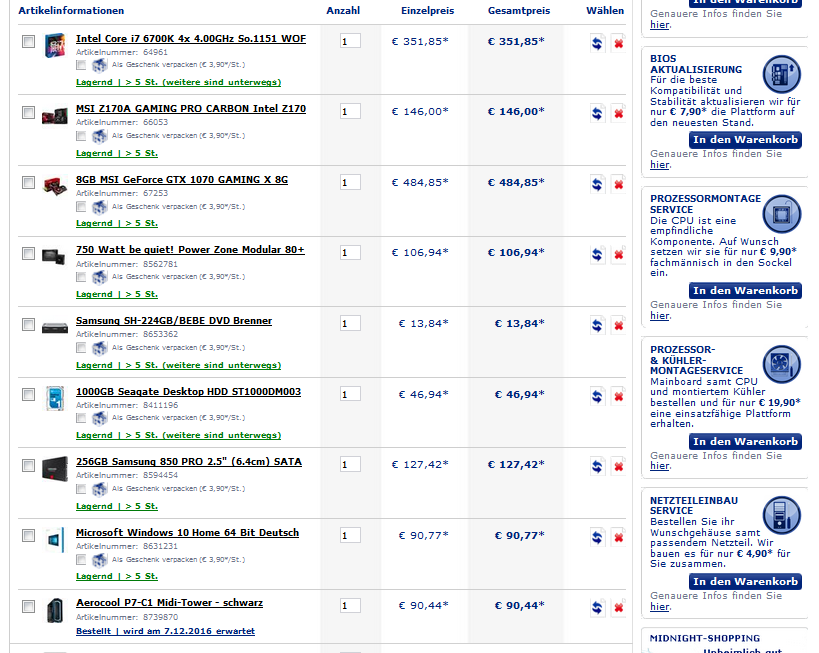Click quantity field for Intel Core i7
Screen dimensions: 819x653
[350, 41]
